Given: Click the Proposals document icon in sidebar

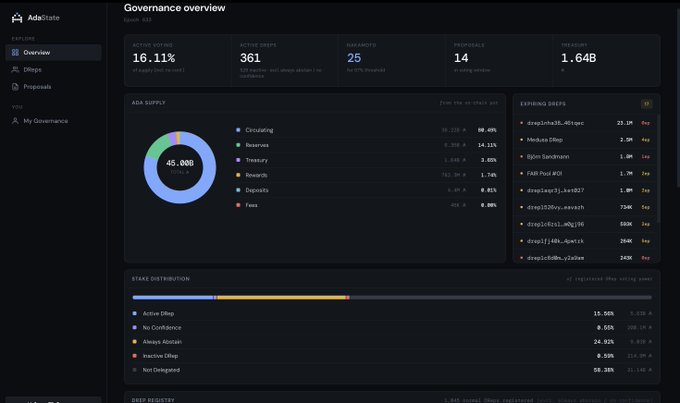Looking at the screenshot, I should point(15,87).
